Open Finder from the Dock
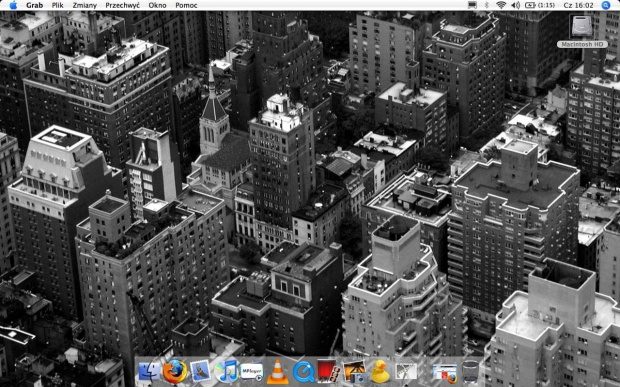 (149, 372)
